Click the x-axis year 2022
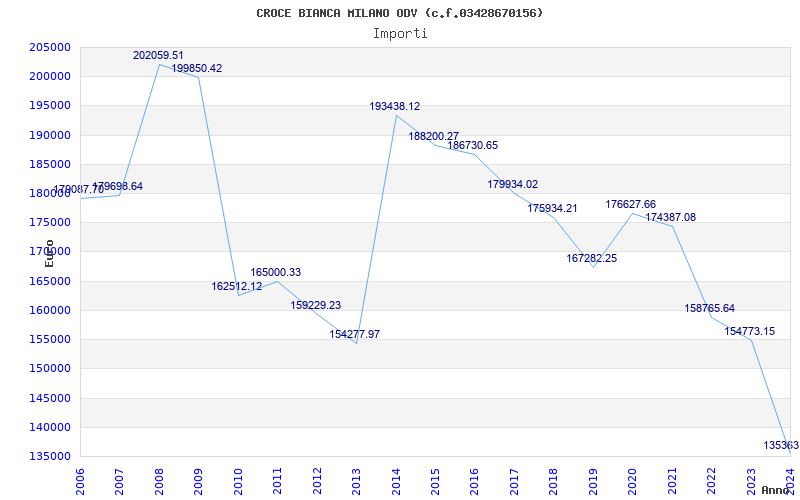This screenshot has height=500, width=800. 712,482
